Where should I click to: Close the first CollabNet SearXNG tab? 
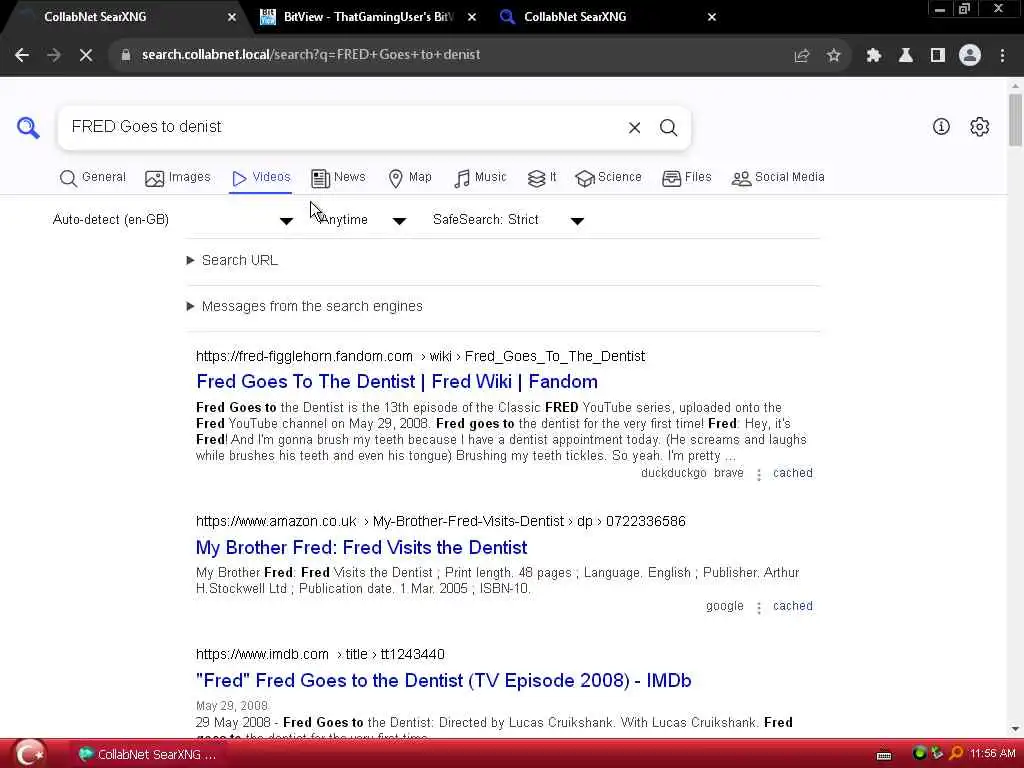(232, 18)
